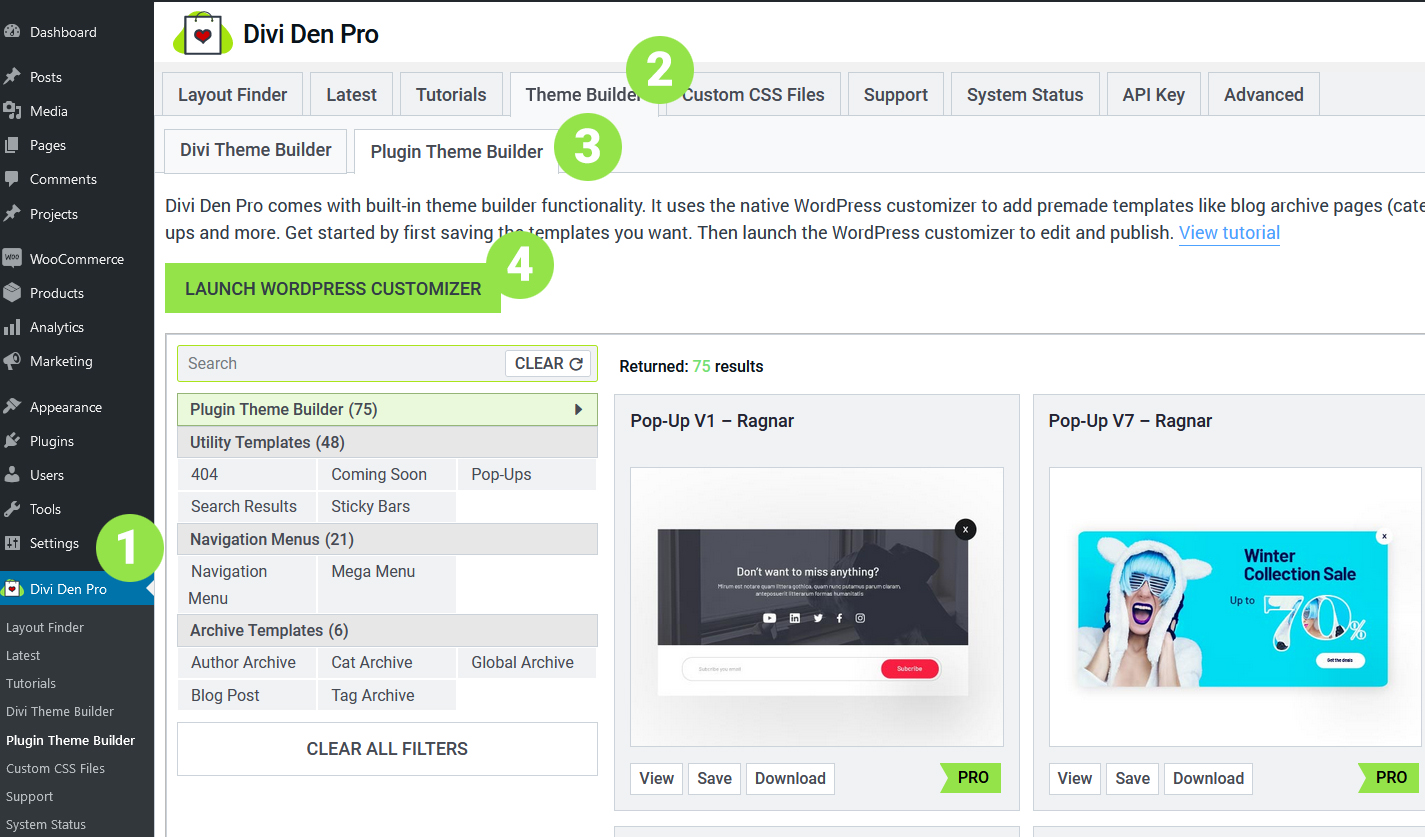Click the Analytics bar chart icon
The height and width of the screenshot is (837, 1425).
coord(12,327)
